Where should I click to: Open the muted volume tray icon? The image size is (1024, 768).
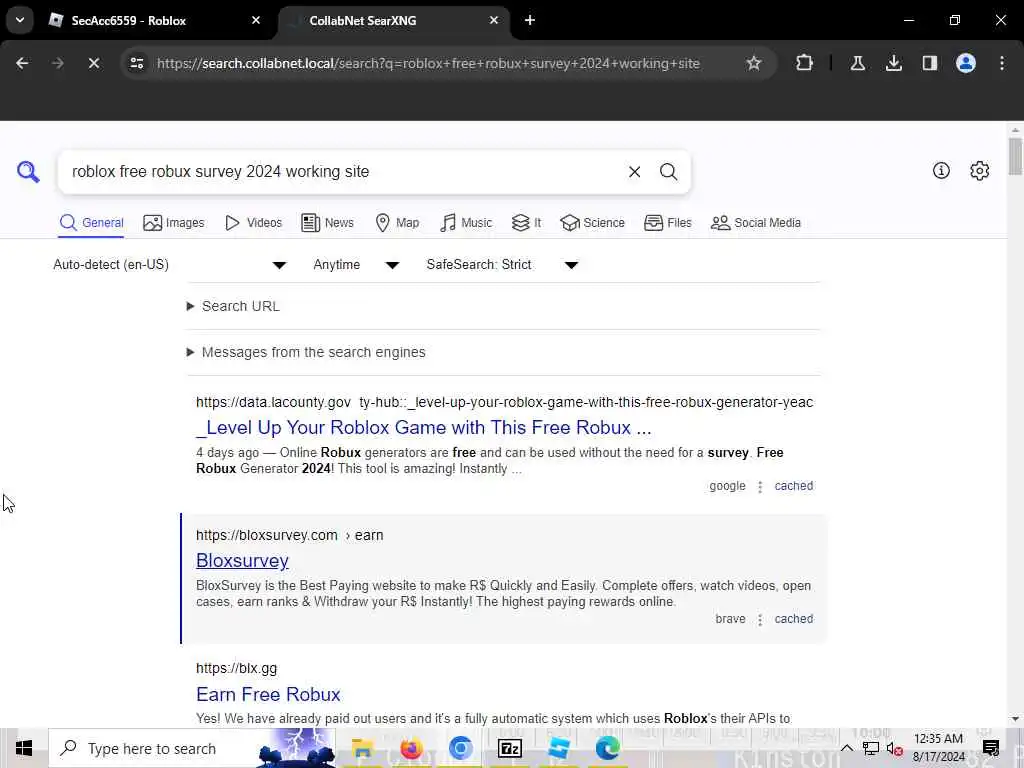pyautogui.click(x=893, y=749)
